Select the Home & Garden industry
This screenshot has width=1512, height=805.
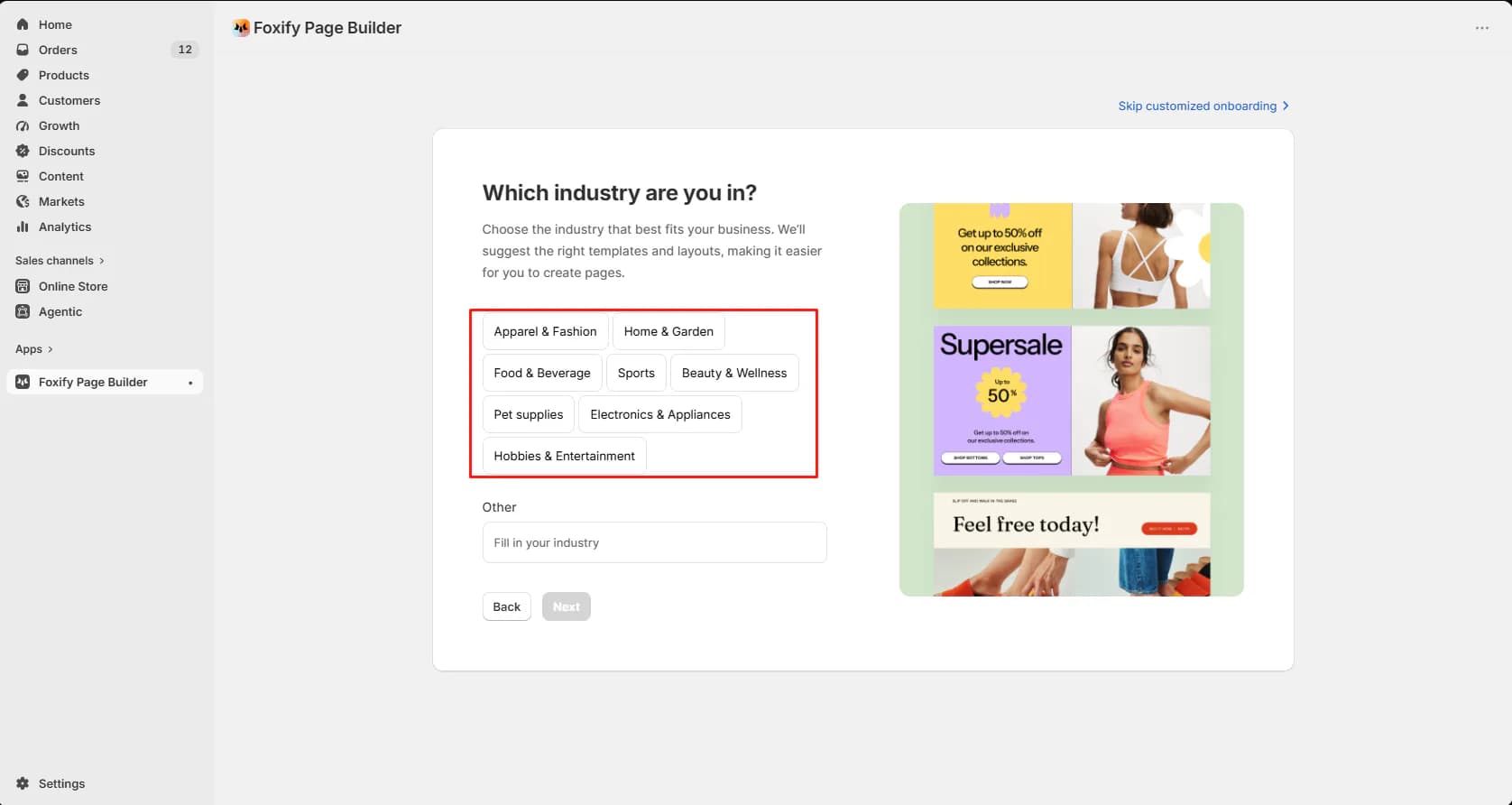(x=668, y=331)
